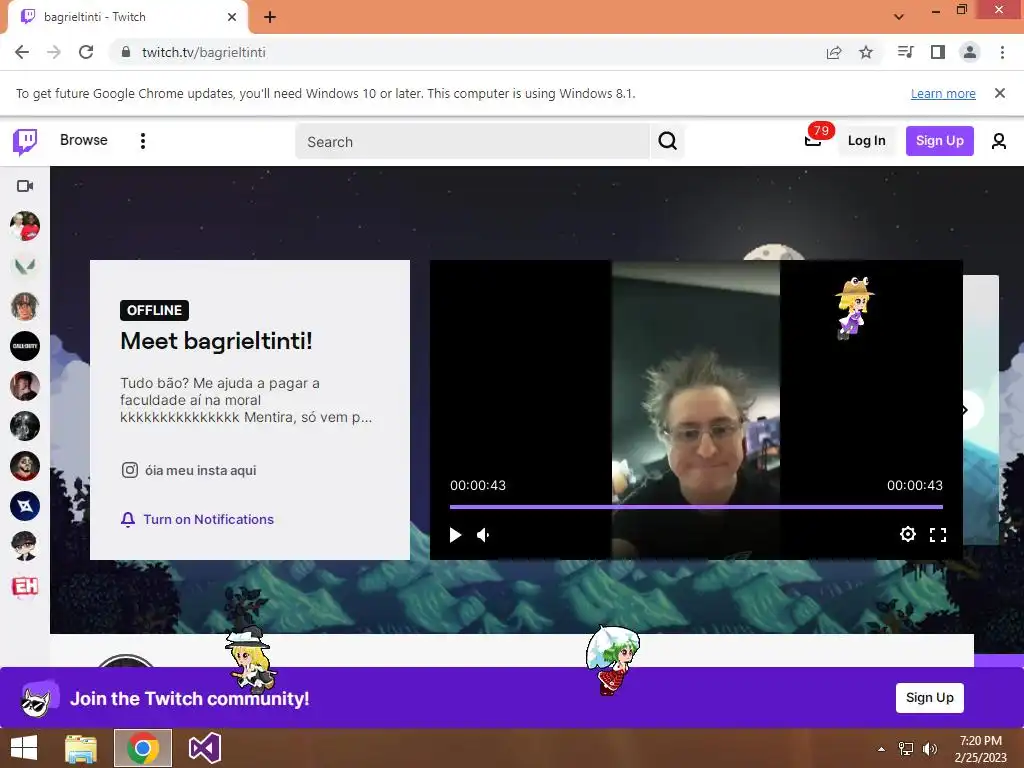Image resolution: width=1024 pixels, height=768 pixels.
Task: Open the three-dot More menu beside Browse
Action: click(142, 141)
